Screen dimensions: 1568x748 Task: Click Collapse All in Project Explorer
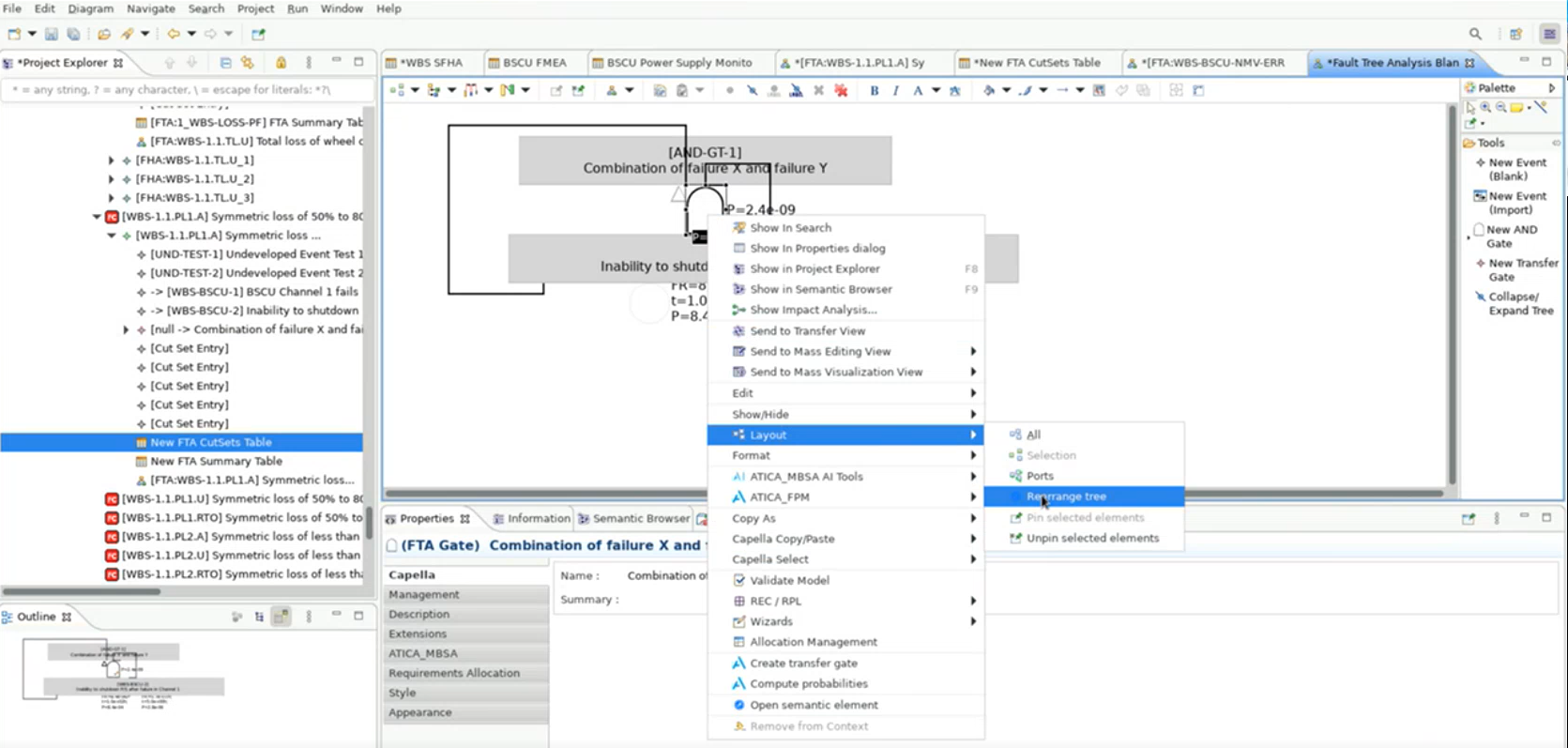pos(225,63)
